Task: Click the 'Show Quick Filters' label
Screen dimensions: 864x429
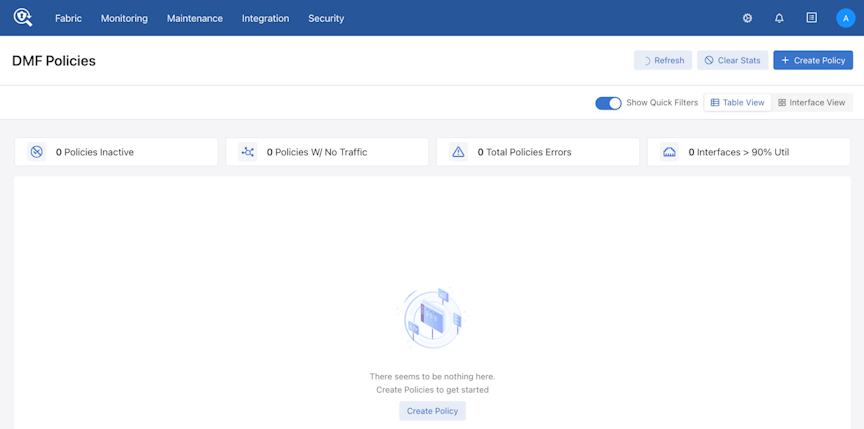Action: [662, 102]
